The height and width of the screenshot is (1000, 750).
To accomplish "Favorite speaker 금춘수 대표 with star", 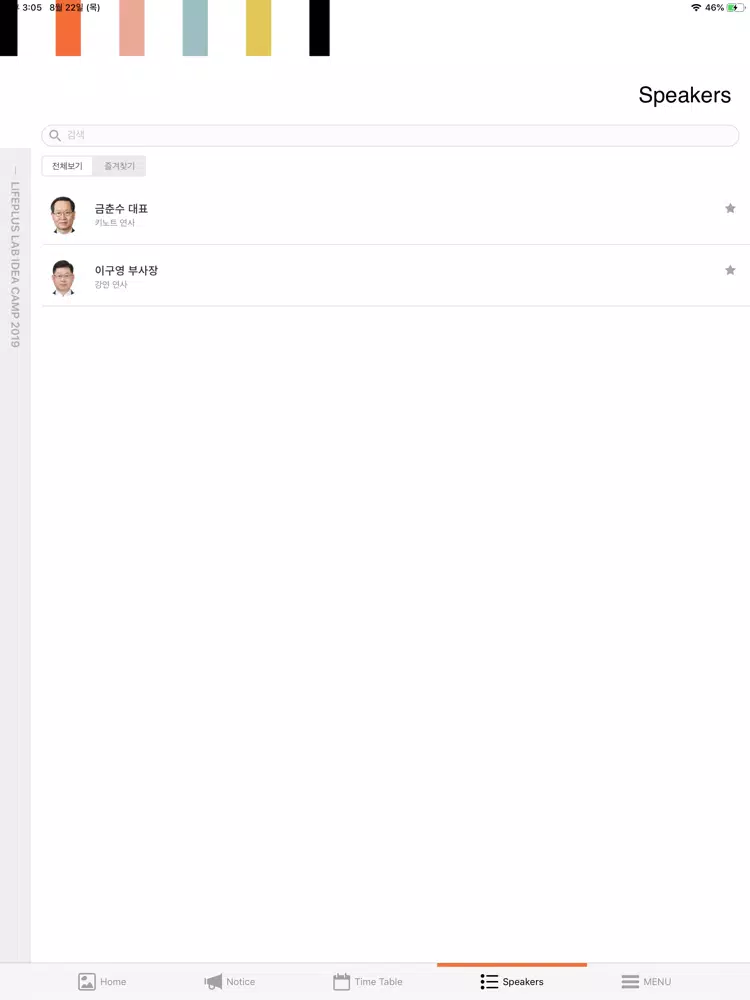I will 730,208.
